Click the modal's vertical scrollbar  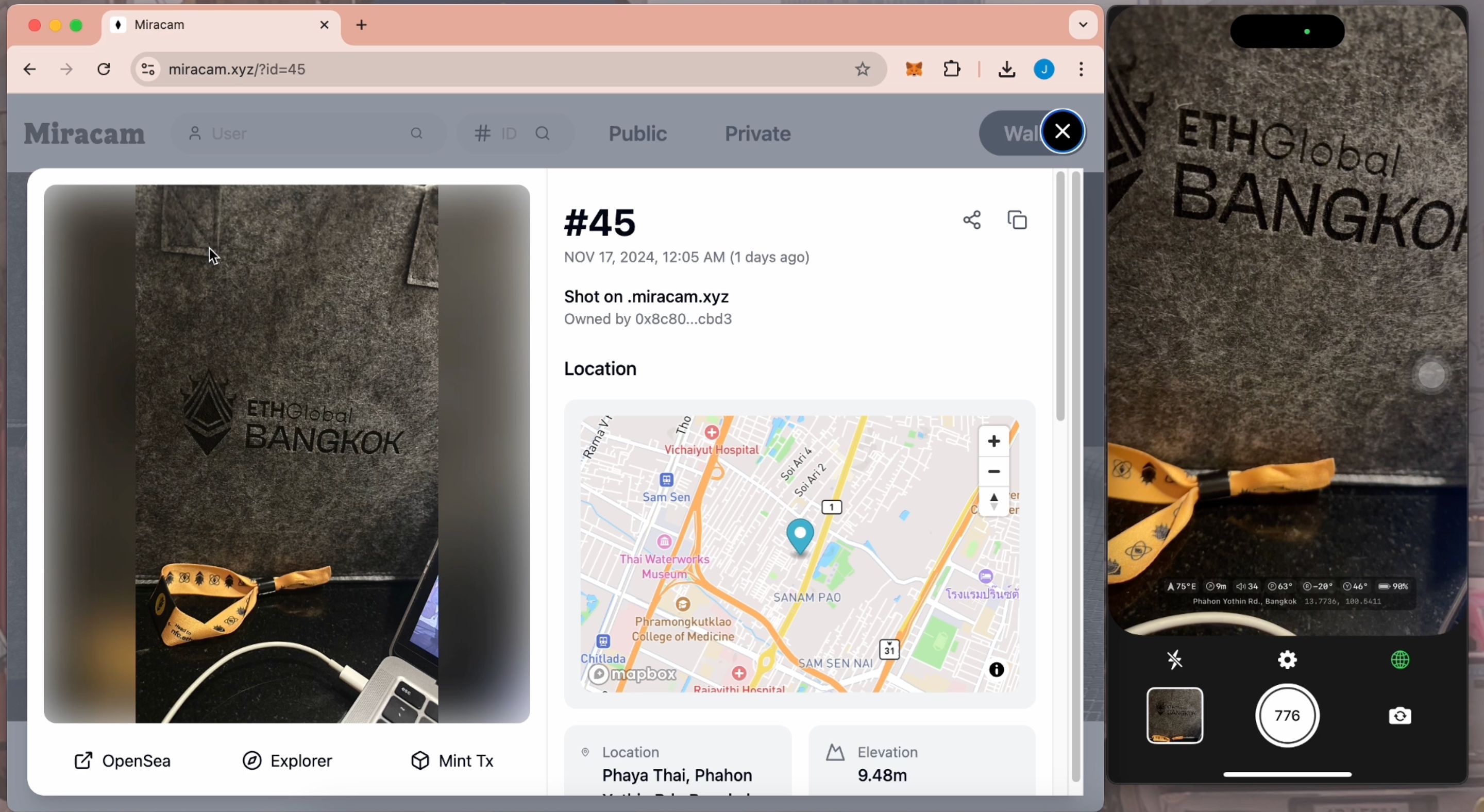click(x=1060, y=296)
